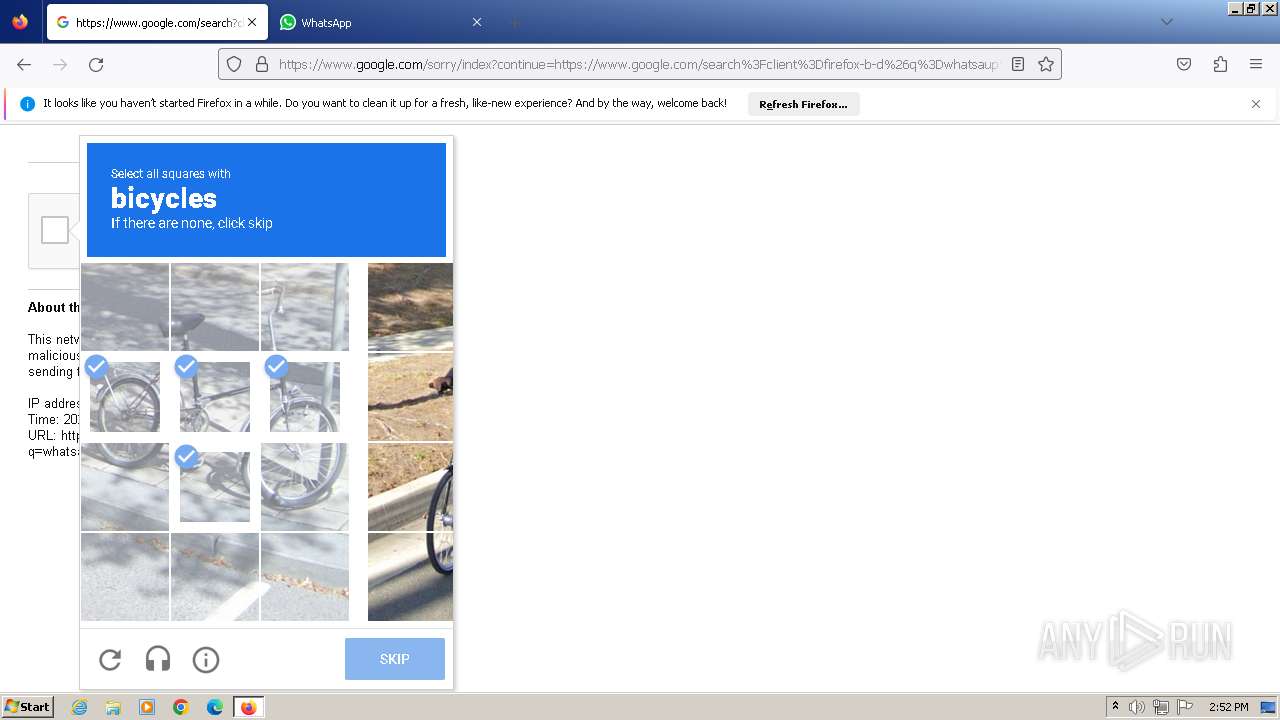Dismiss the refresh notification bar
Screen dimensions: 1280x720
pyautogui.click(x=1256, y=104)
